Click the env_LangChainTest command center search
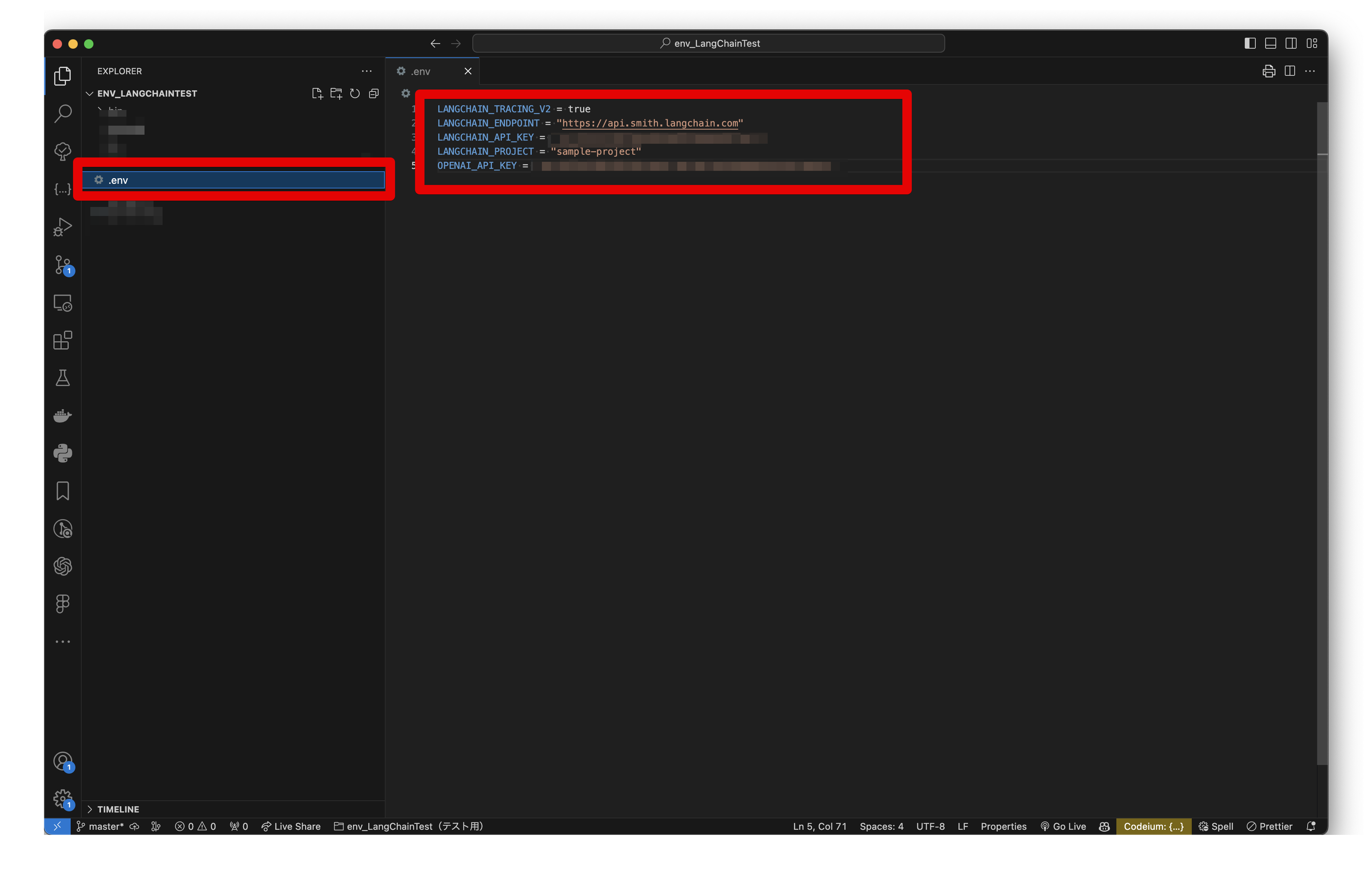Viewport: 1372px width, 893px height. tap(708, 43)
